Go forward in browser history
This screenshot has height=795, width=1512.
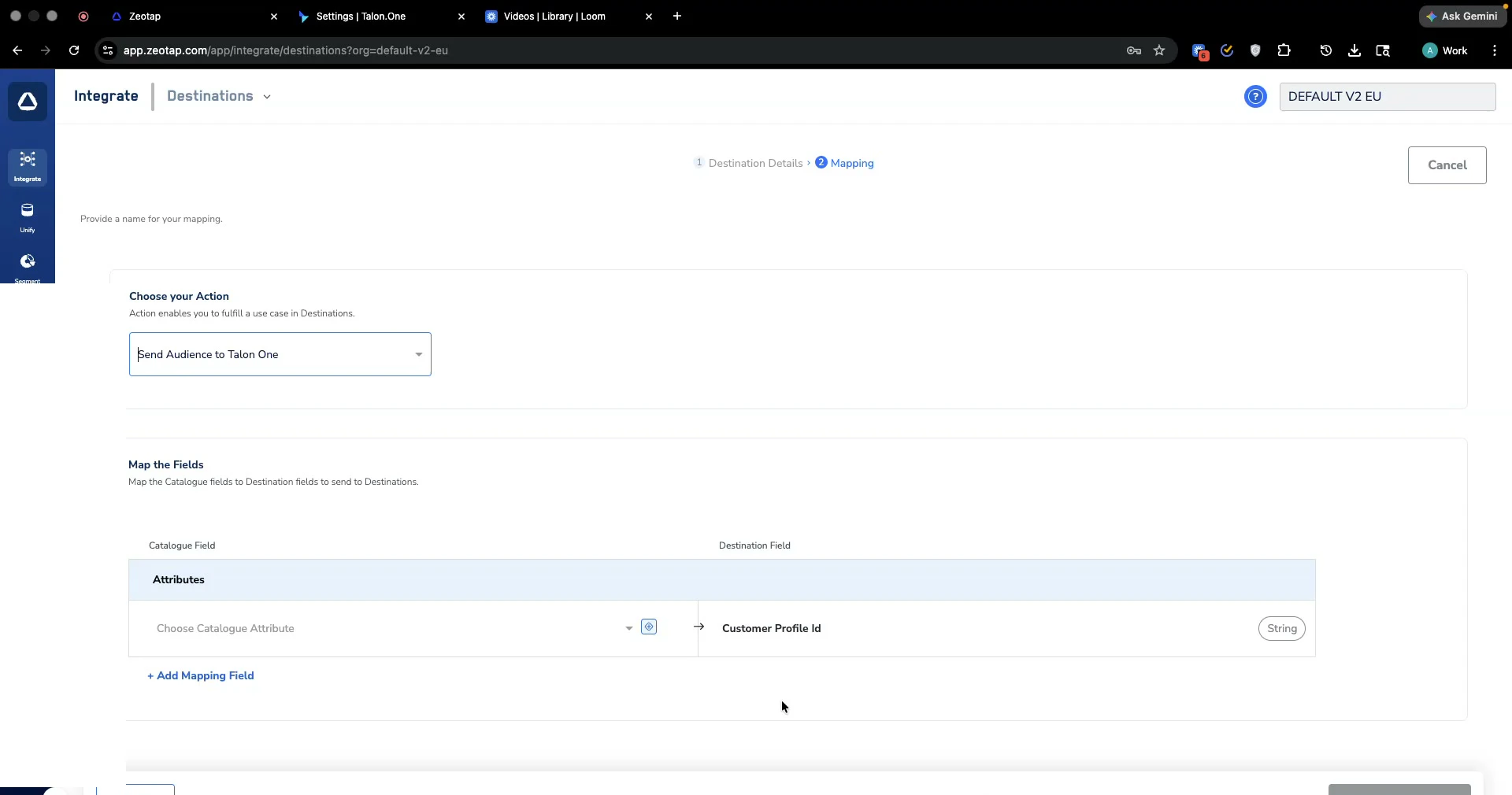[46, 50]
